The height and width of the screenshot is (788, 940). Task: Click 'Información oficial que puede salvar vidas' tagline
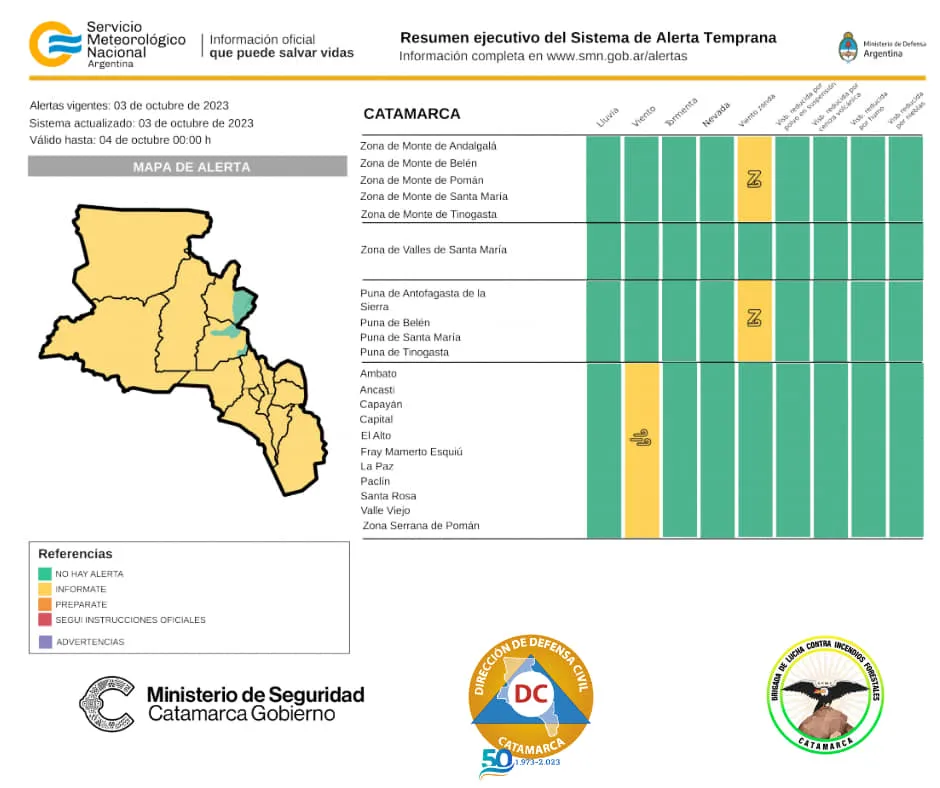tap(282, 46)
